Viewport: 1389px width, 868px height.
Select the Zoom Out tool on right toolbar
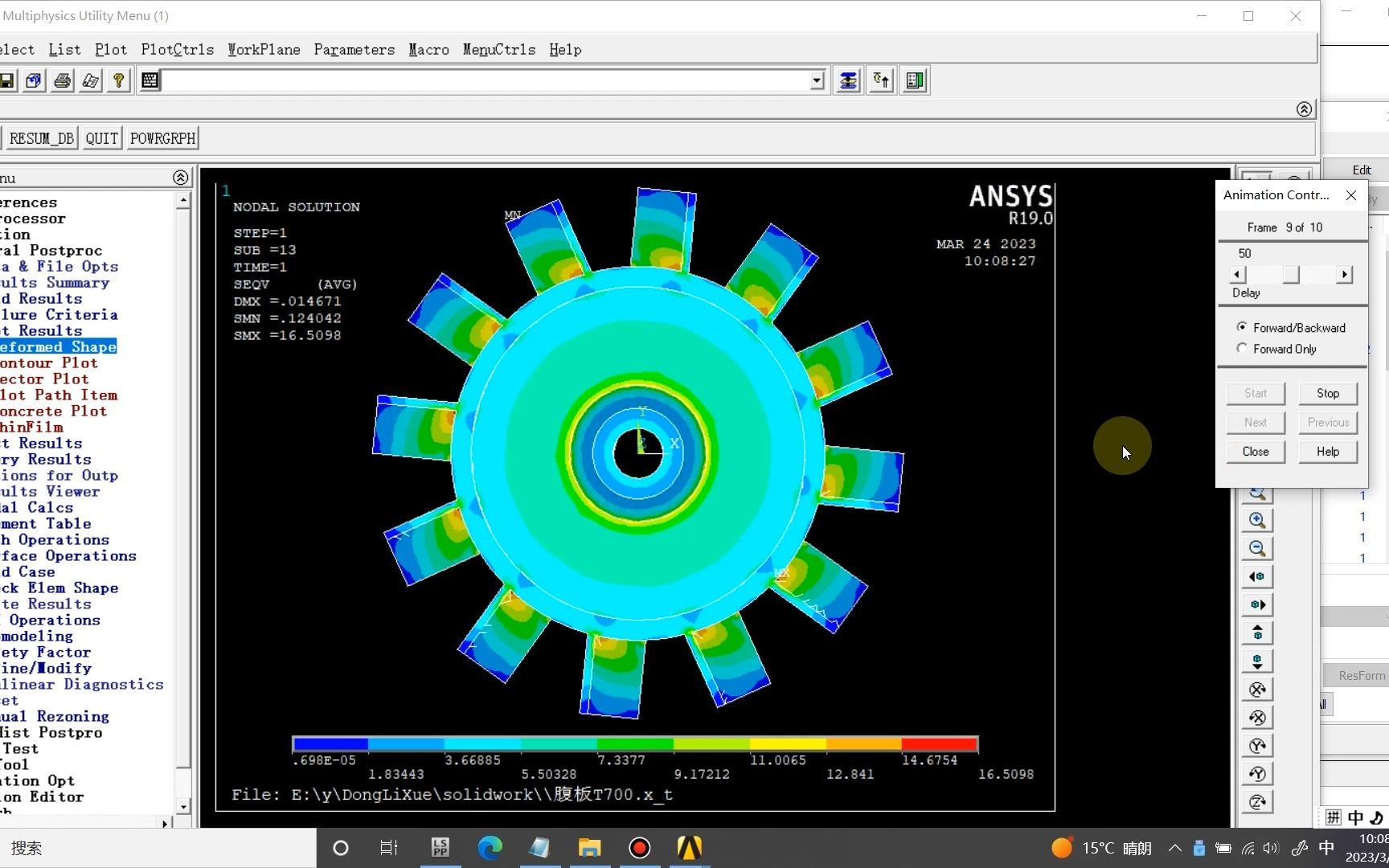click(1256, 547)
